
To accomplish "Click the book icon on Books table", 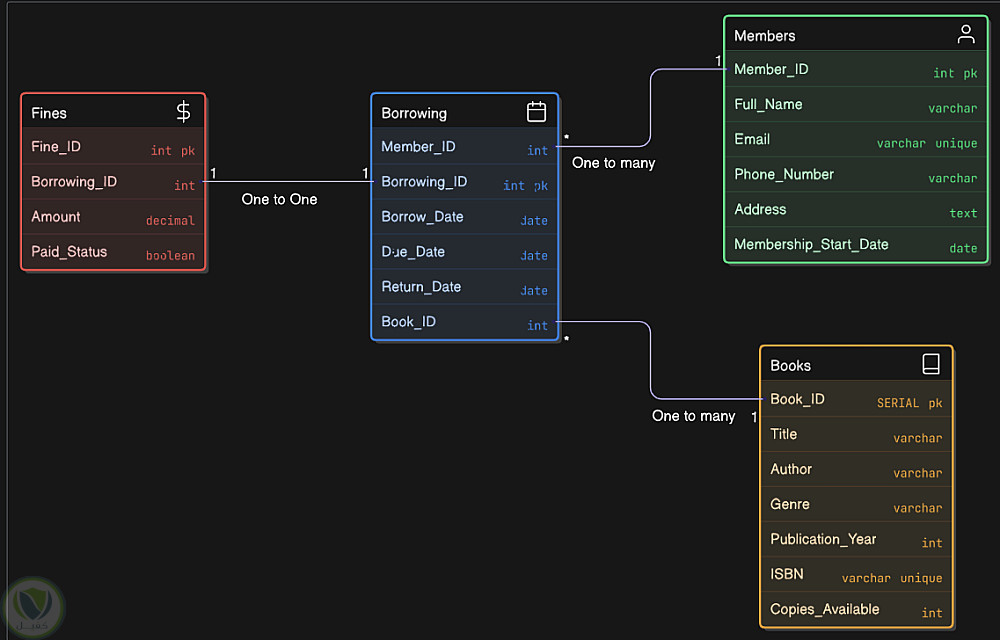I will [x=930, y=365].
